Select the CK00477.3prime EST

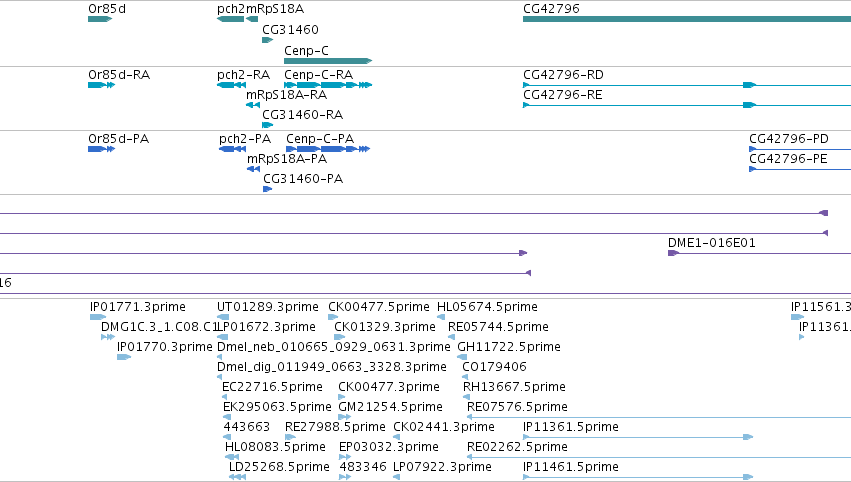(x=341, y=397)
